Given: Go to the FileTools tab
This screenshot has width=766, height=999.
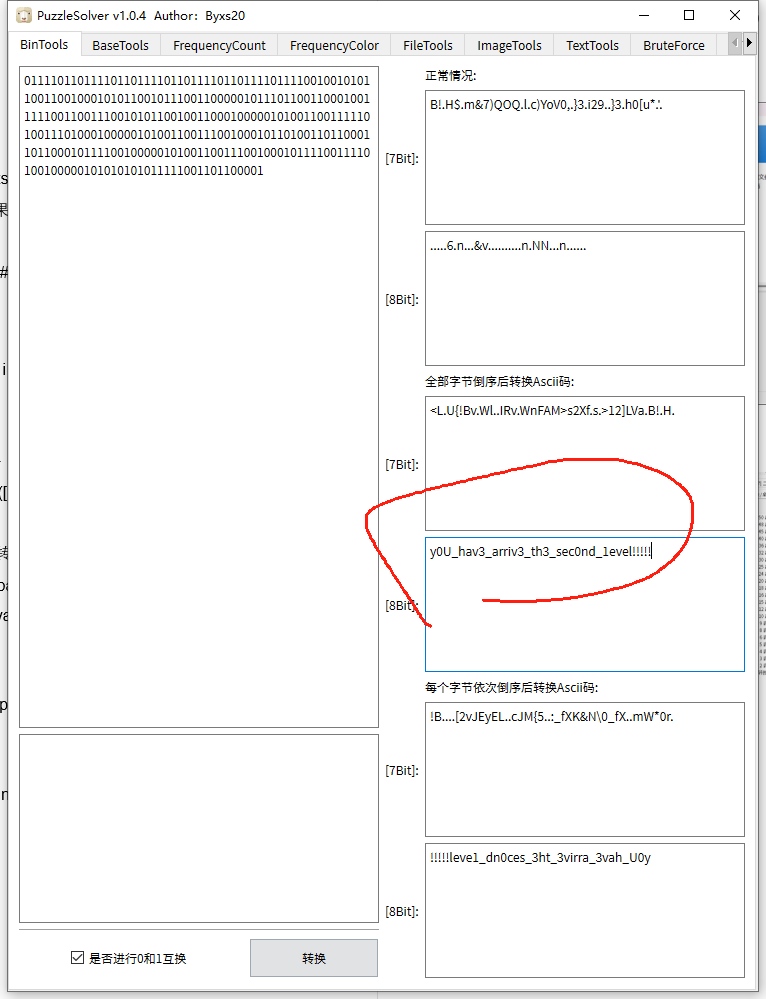Looking at the screenshot, I should coord(427,45).
